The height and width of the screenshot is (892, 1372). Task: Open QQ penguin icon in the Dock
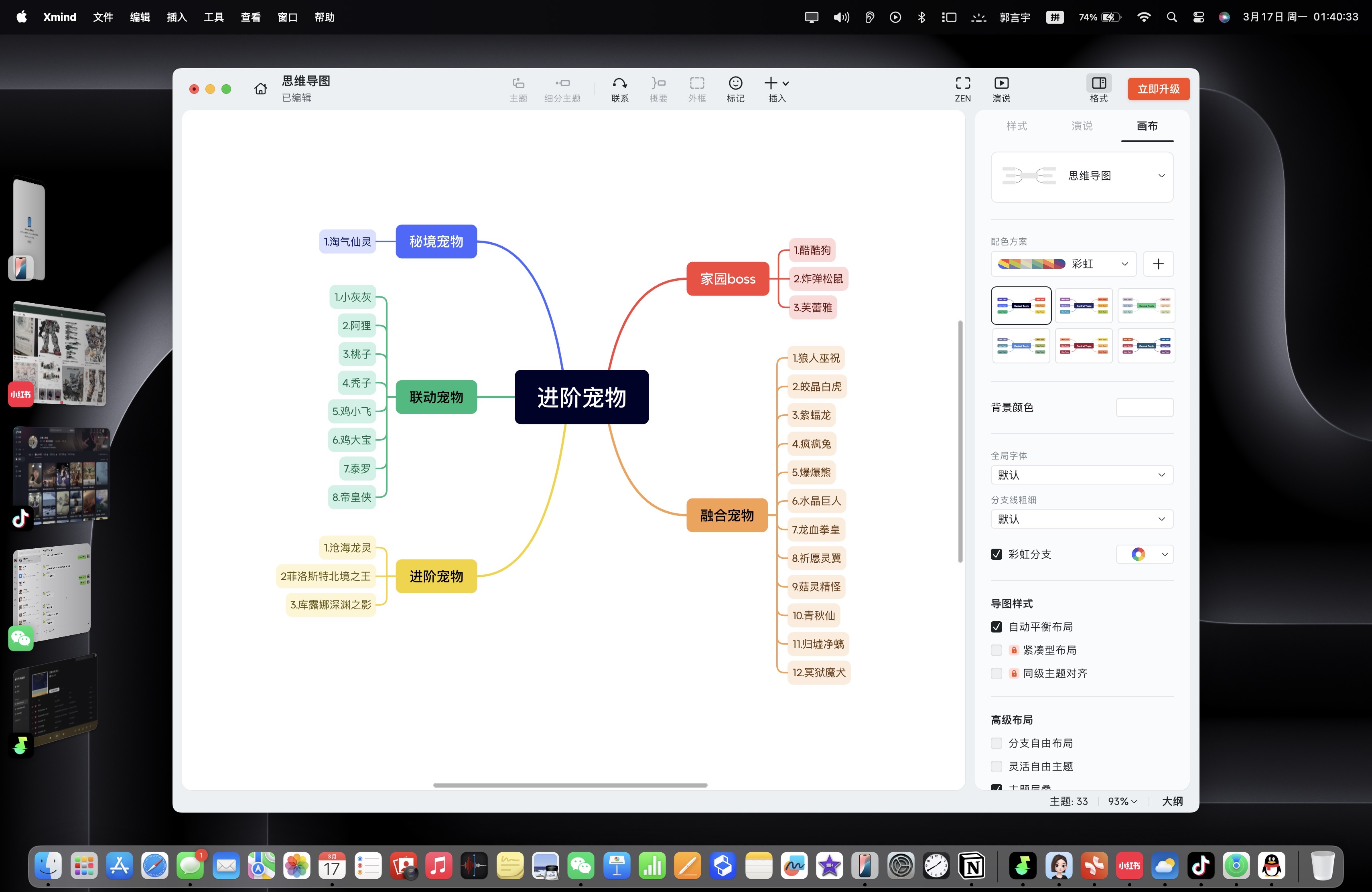(x=1271, y=866)
